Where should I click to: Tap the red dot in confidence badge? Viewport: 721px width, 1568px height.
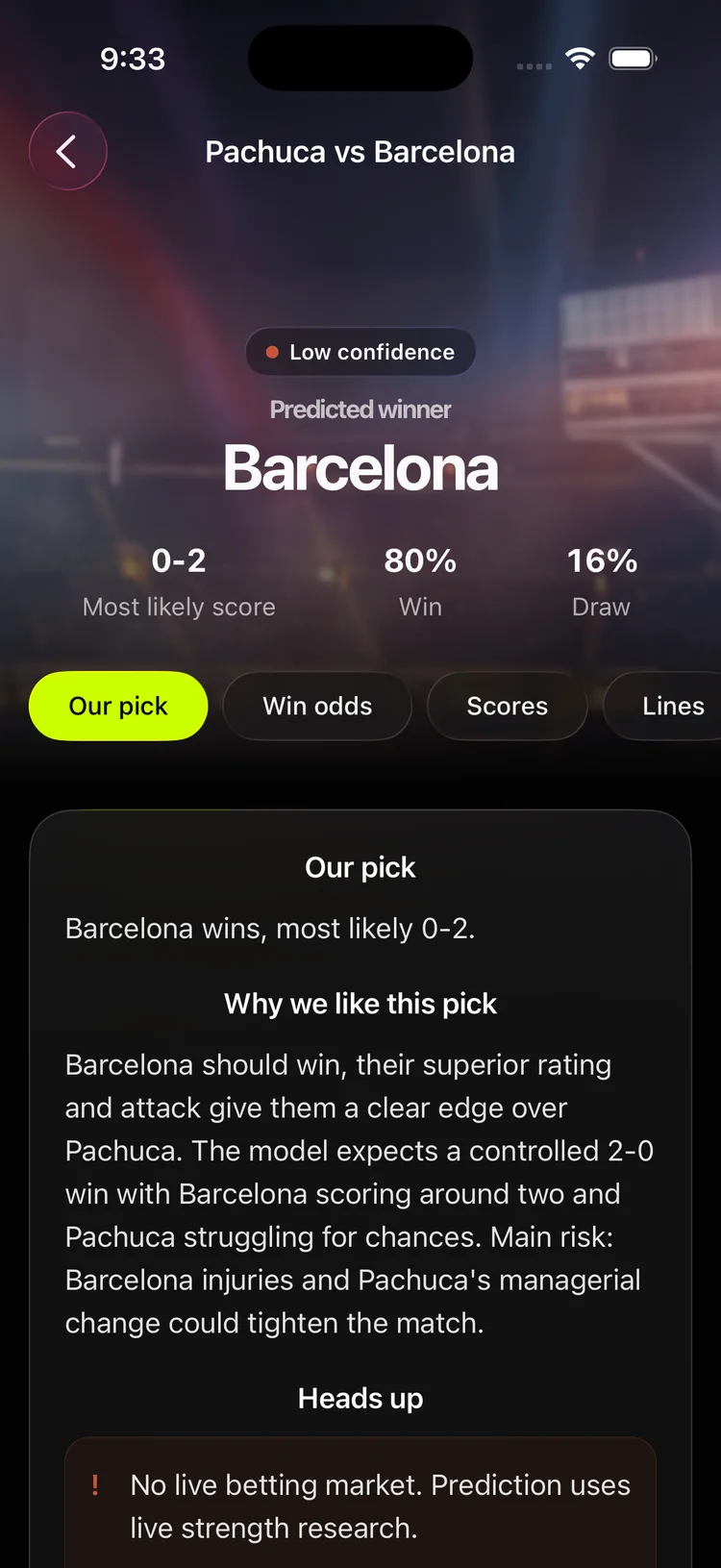[272, 352]
